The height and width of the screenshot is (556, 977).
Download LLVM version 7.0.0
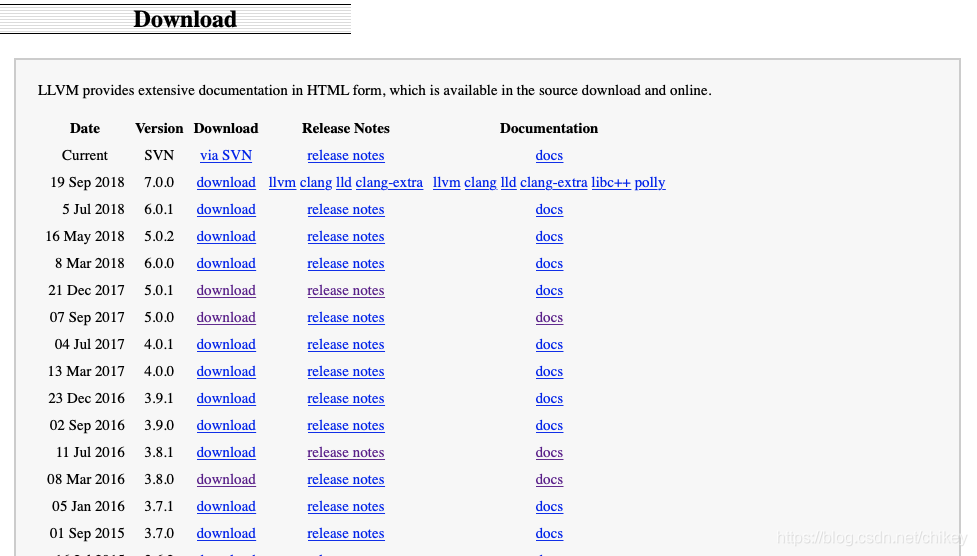226,183
